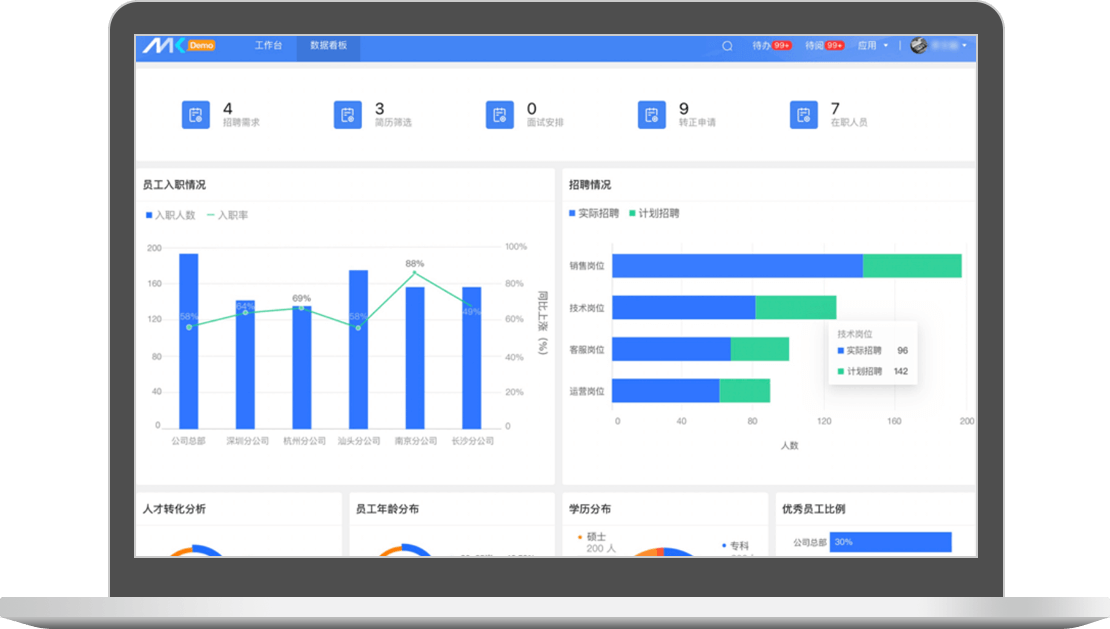Click the 招聘需求 clipboard icon

pos(195,115)
